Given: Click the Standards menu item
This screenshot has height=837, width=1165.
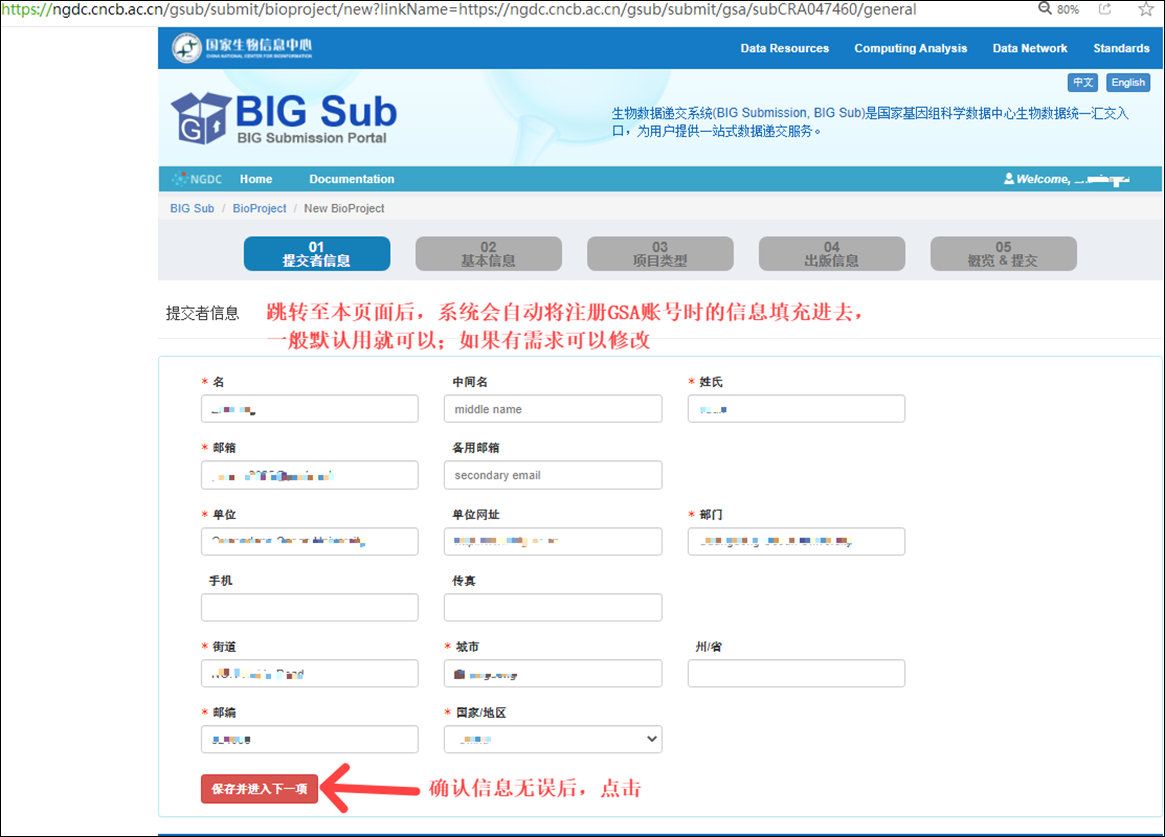Looking at the screenshot, I should coord(1121,48).
